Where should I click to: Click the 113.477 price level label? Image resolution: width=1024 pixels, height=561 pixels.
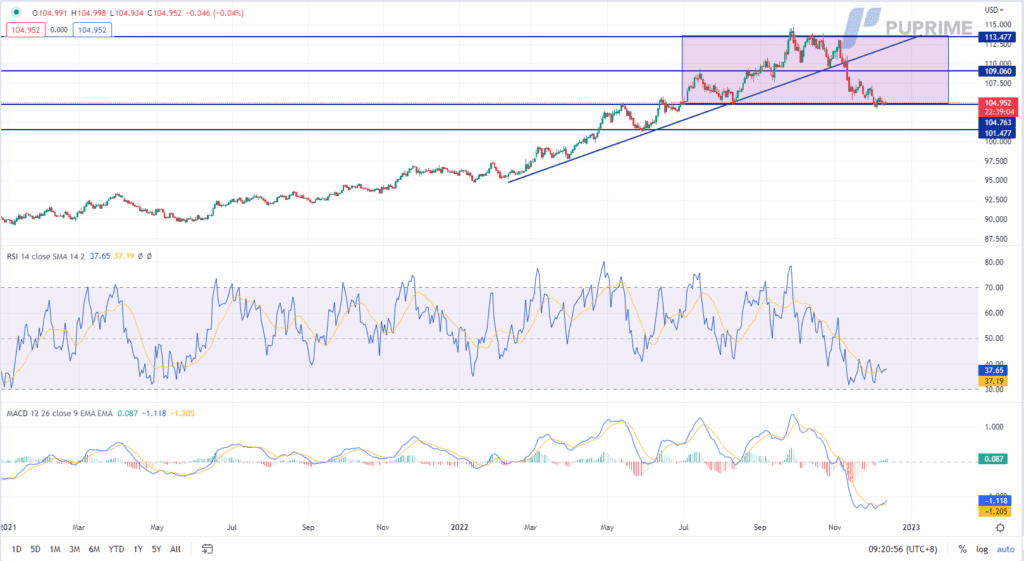point(997,37)
